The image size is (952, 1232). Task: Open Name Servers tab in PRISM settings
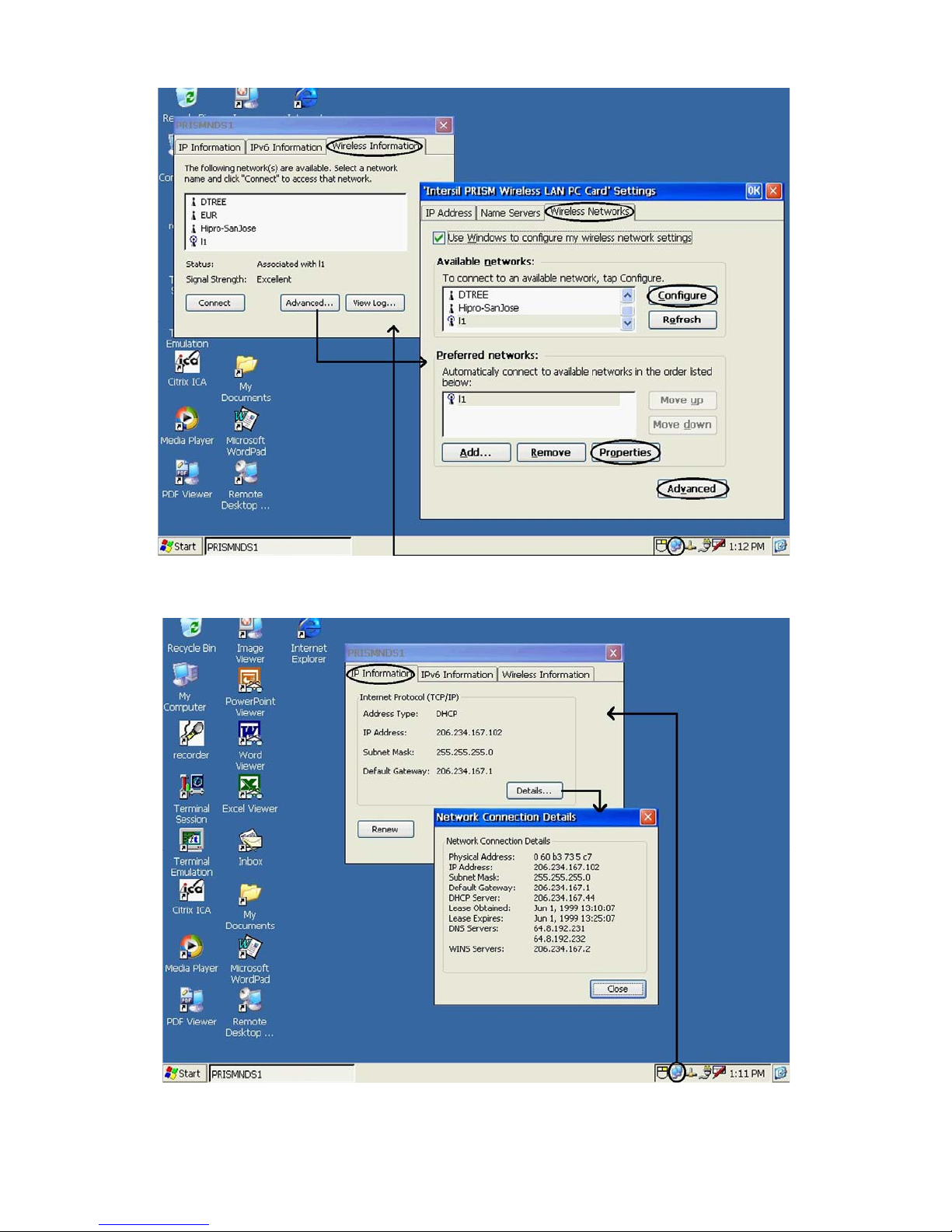click(510, 213)
